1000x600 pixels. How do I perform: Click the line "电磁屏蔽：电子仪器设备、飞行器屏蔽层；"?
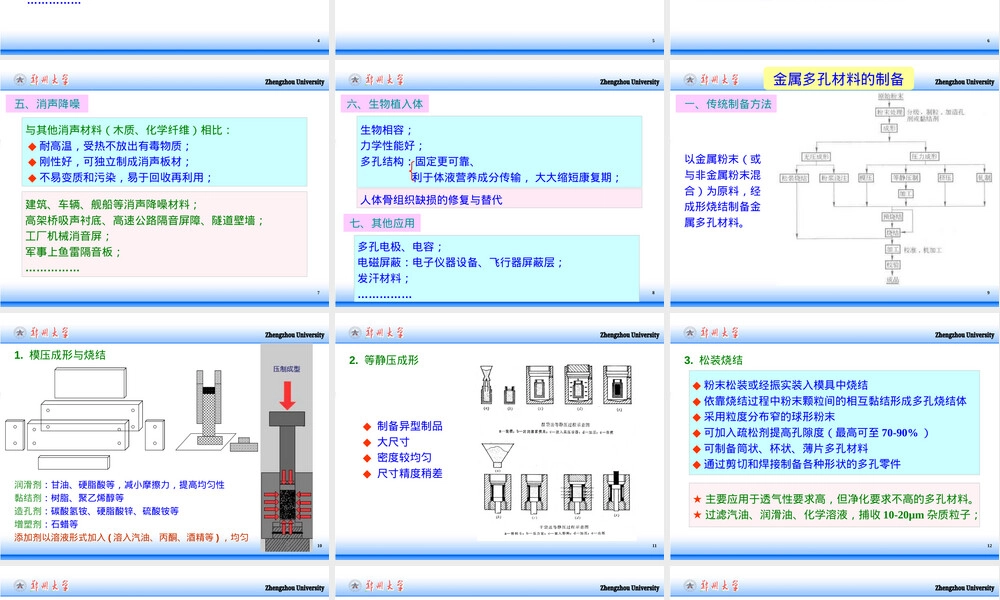(x=460, y=262)
